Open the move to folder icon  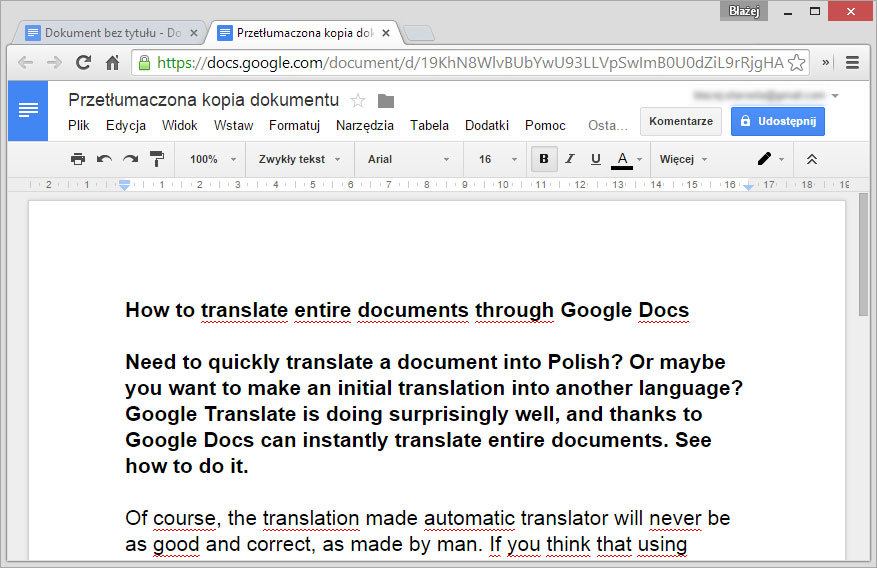pos(386,101)
